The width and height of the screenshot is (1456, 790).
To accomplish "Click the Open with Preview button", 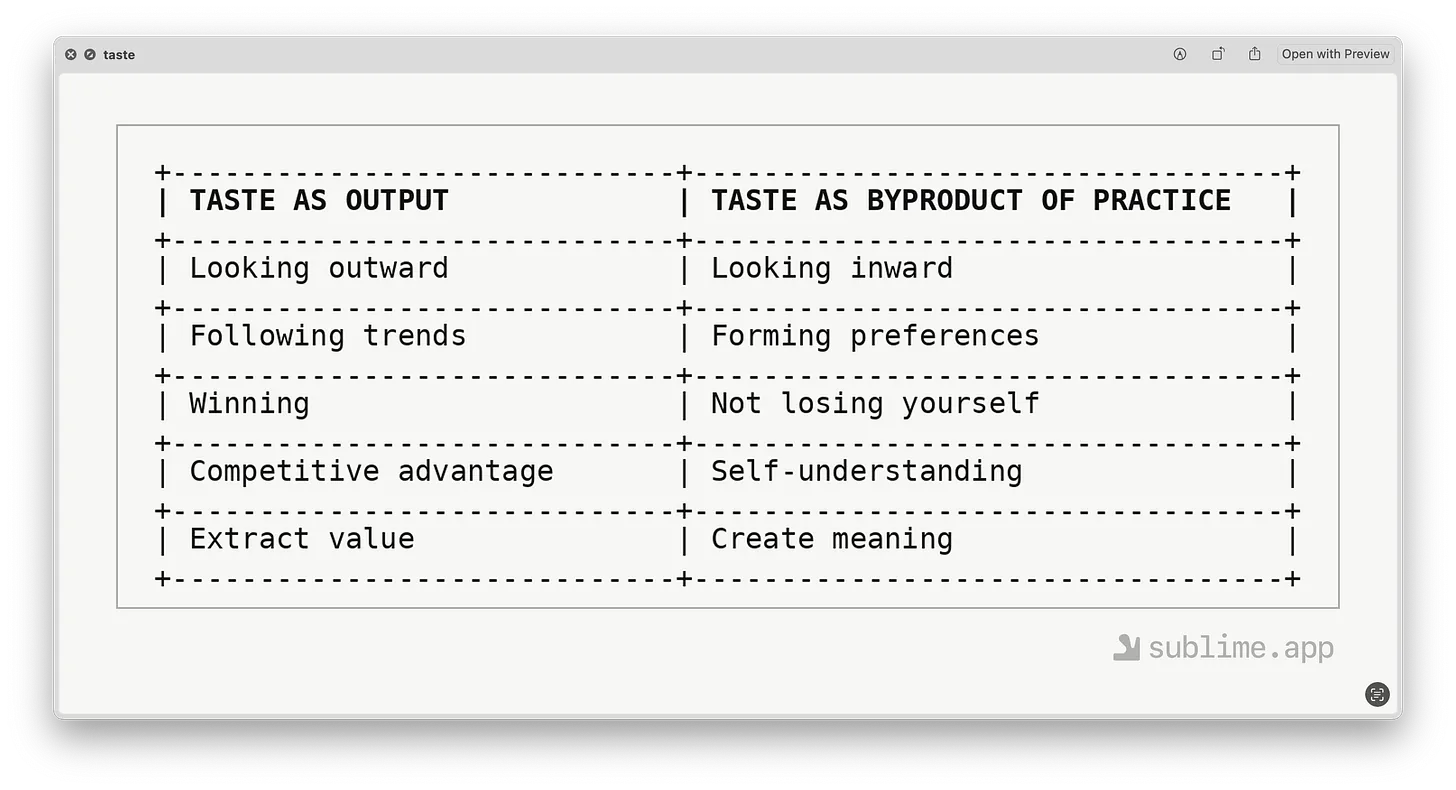I will 1335,54.
